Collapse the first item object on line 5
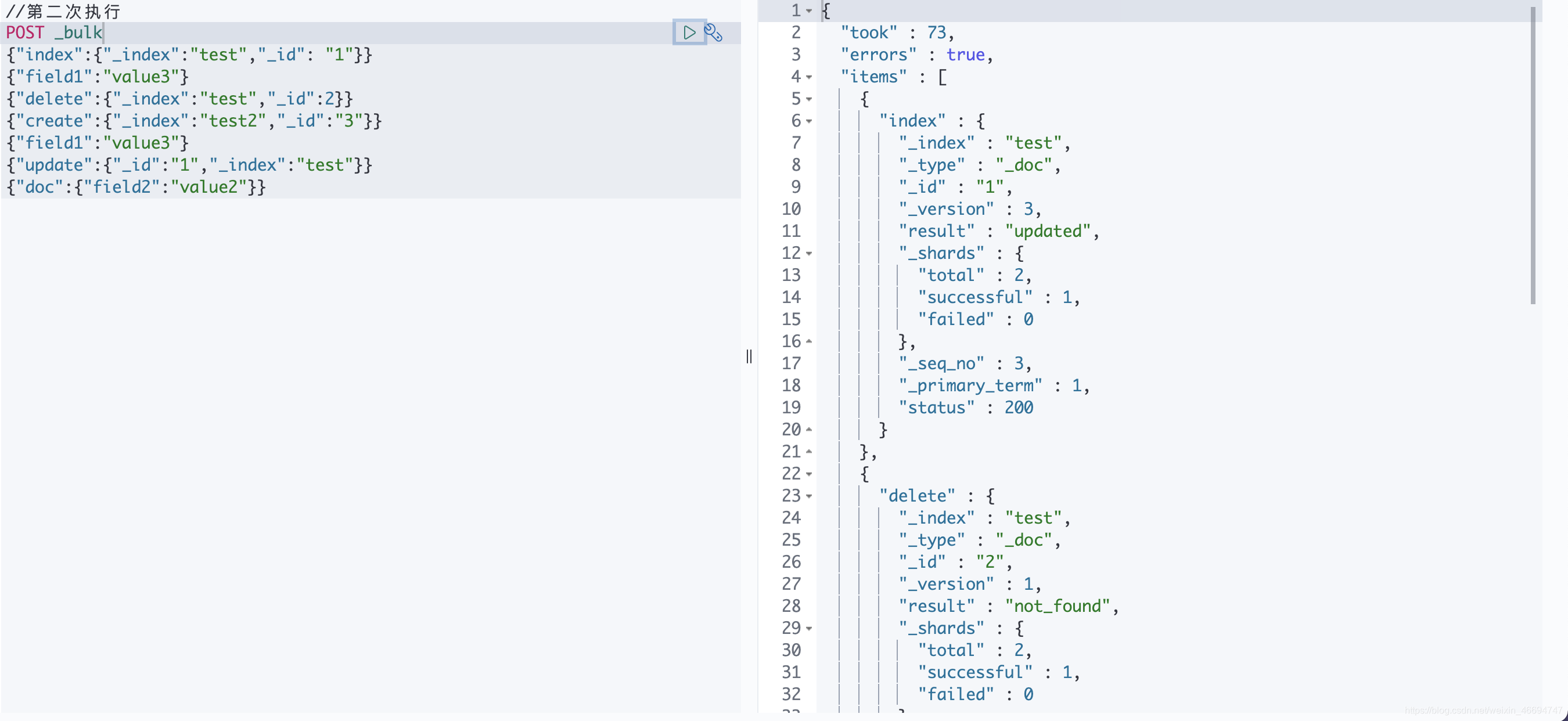The image size is (1568, 721). (809, 99)
